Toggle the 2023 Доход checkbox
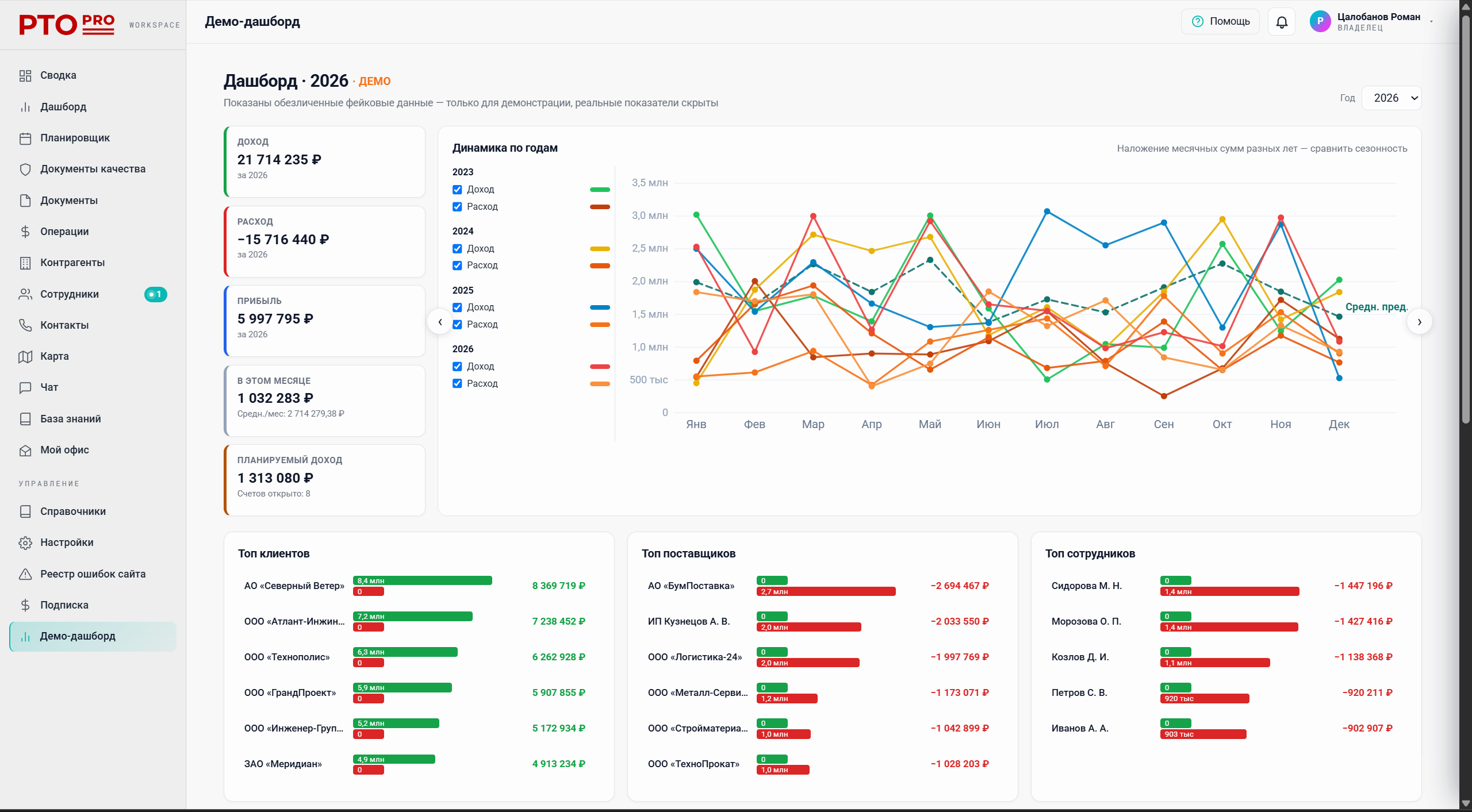The image size is (1472, 812). [x=457, y=190]
